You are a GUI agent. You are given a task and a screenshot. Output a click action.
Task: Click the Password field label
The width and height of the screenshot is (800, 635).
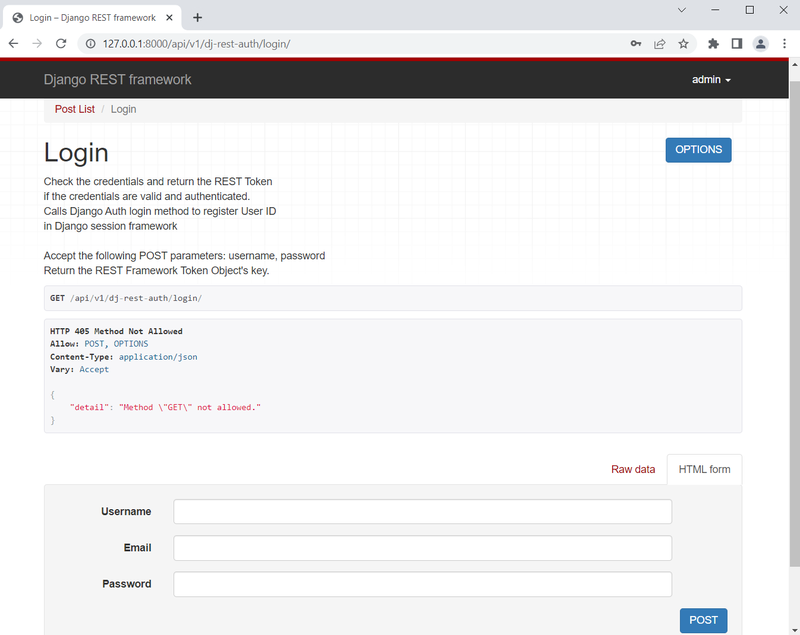click(x=127, y=584)
